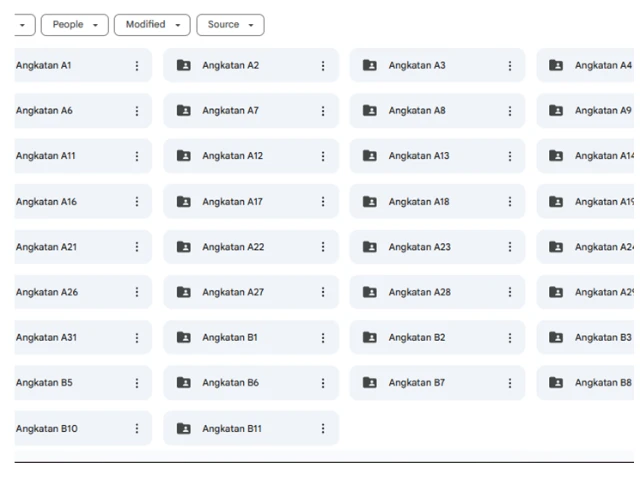640x480 pixels.
Task: Open the Modified filter dropdown
Action: (x=152, y=25)
